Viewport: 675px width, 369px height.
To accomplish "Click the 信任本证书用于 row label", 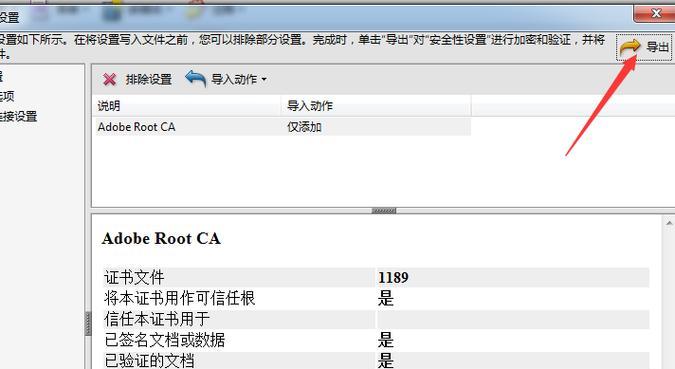I will point(157,319).
